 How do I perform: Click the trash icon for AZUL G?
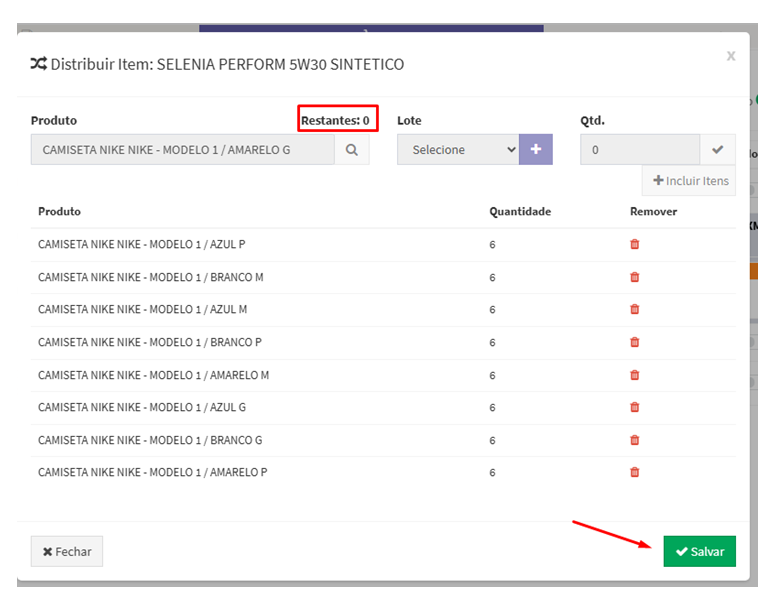pos(634,407)
